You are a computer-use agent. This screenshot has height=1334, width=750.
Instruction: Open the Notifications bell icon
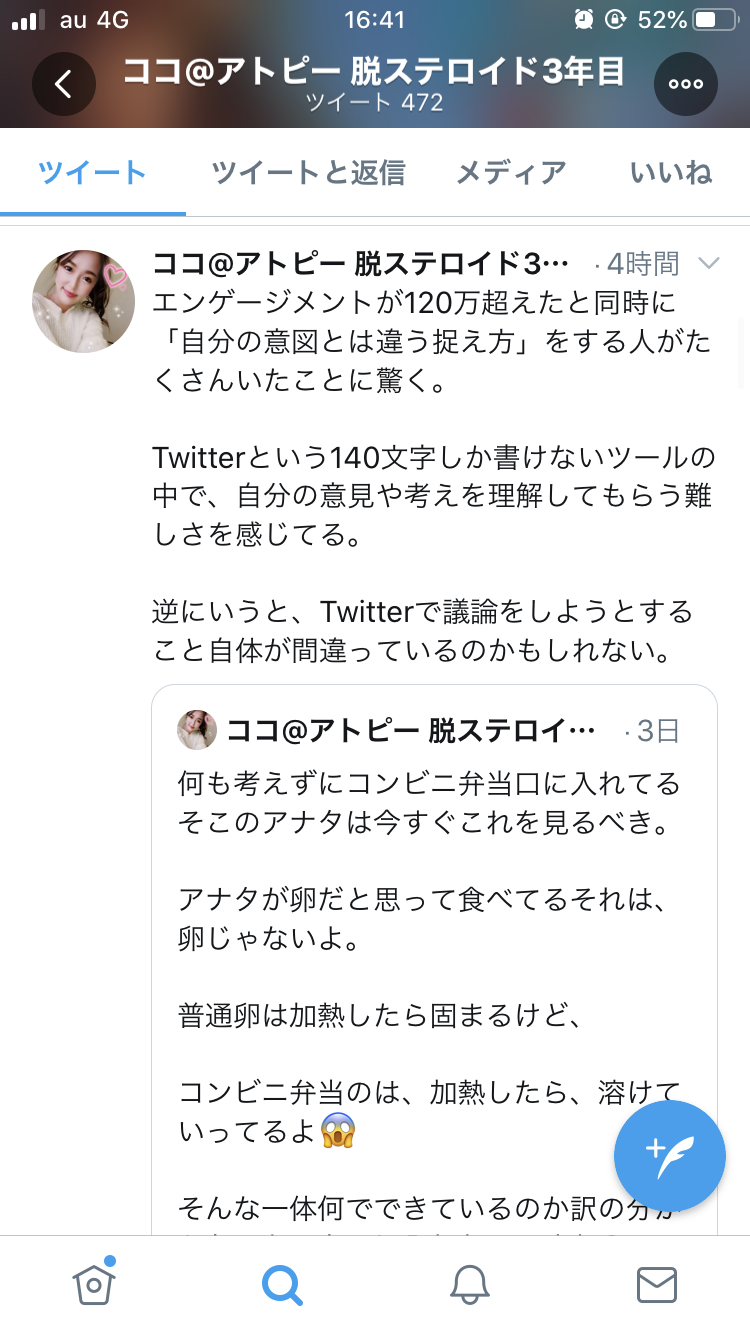[x=469, y=1285]
